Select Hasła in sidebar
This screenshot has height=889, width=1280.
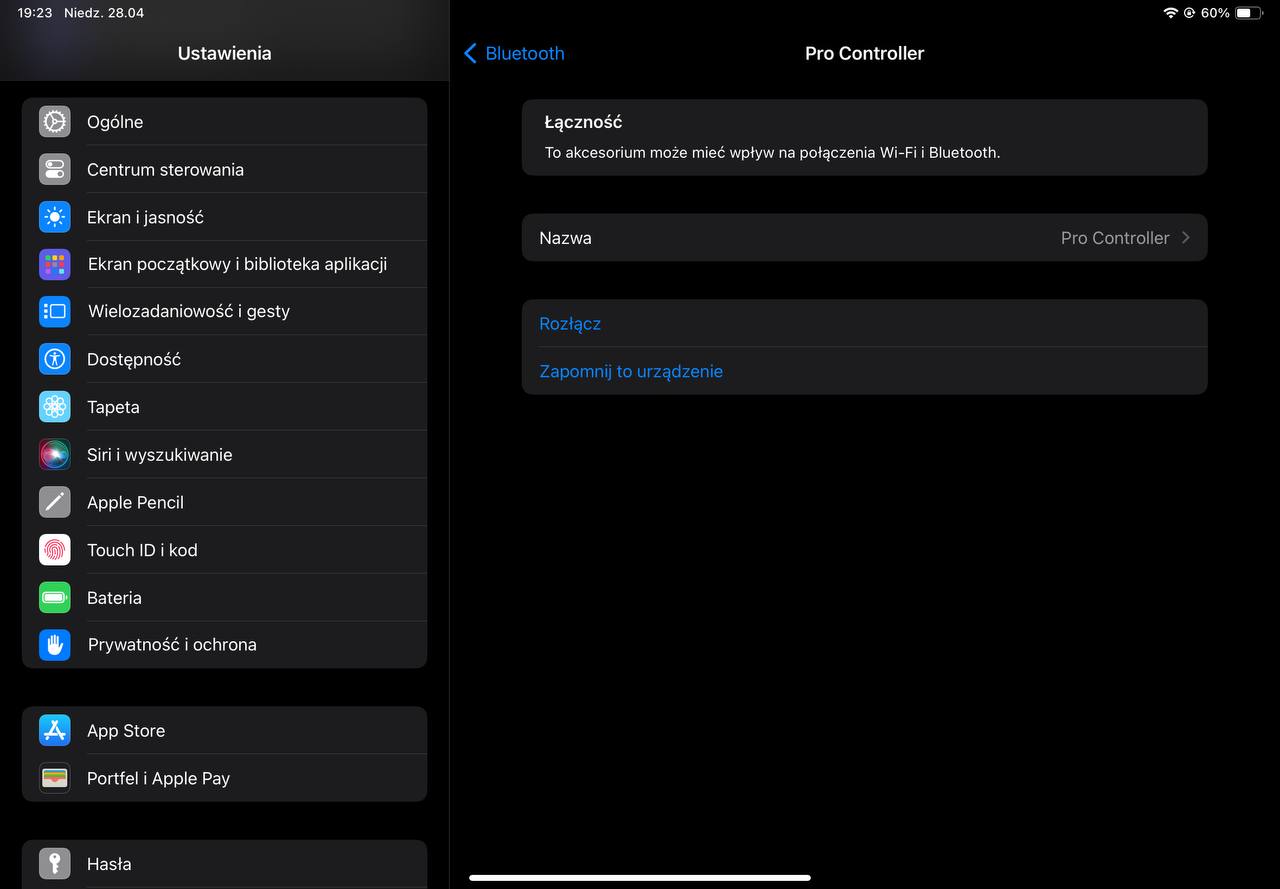[224, 864]
